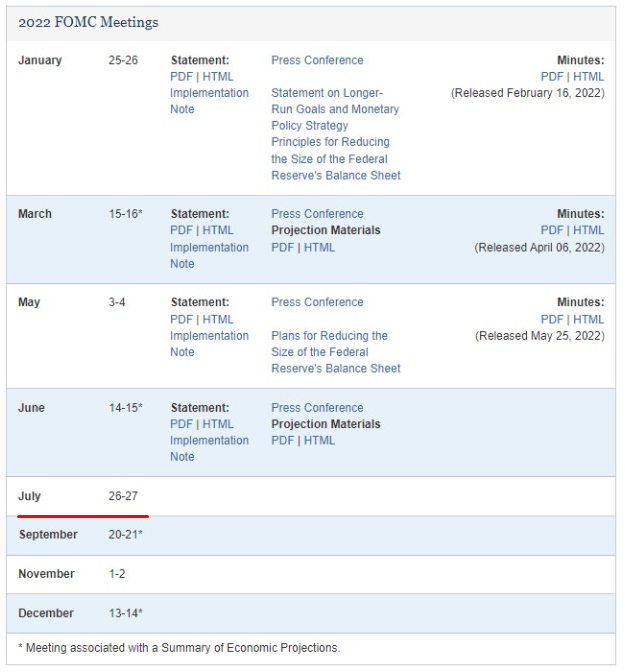Viewport: 625px width, 672px height.
Task: Select the 'June' month label
Action: [x=31, y=408]
